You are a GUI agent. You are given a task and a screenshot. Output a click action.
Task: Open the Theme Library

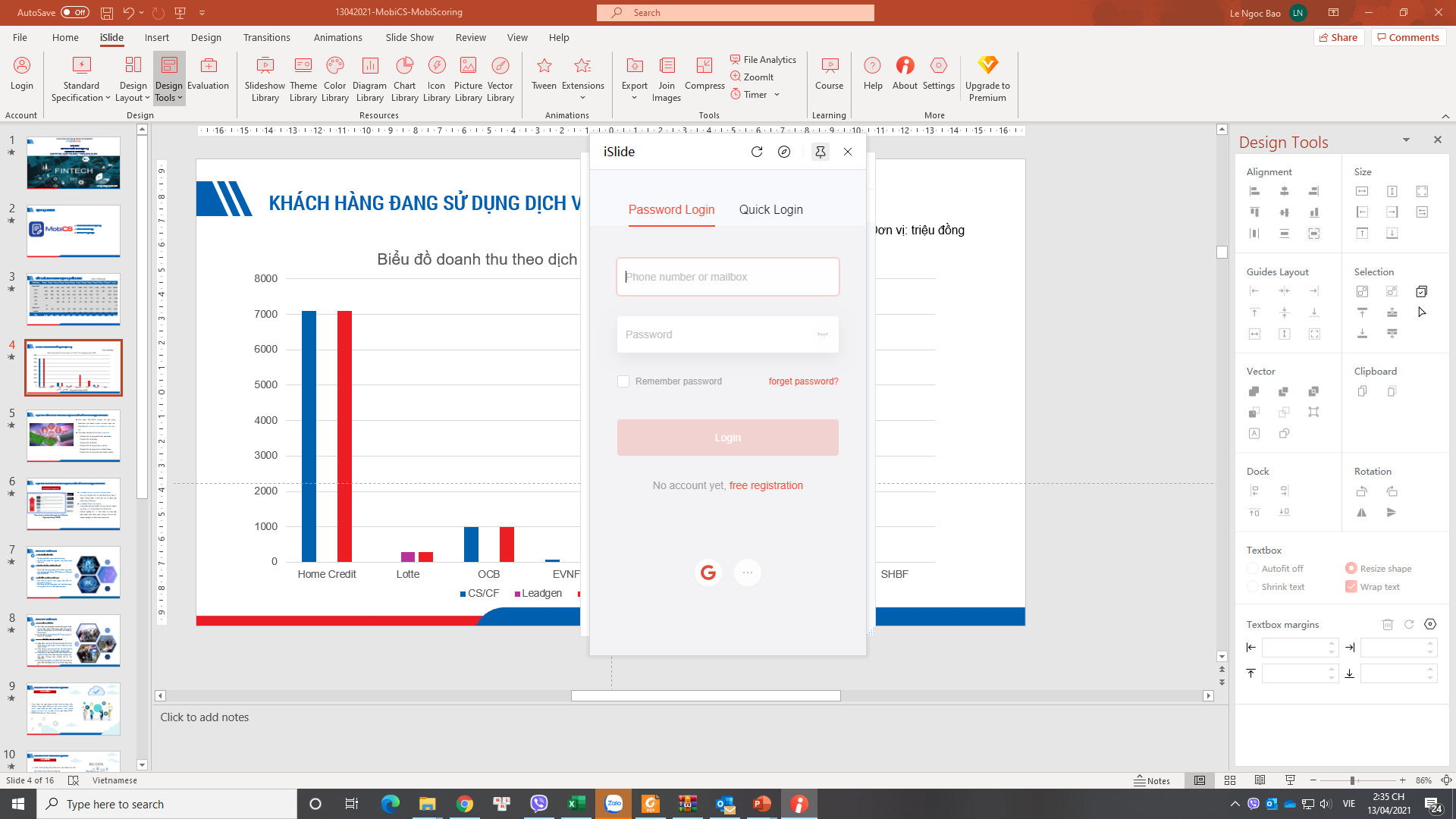coord(303,79)
